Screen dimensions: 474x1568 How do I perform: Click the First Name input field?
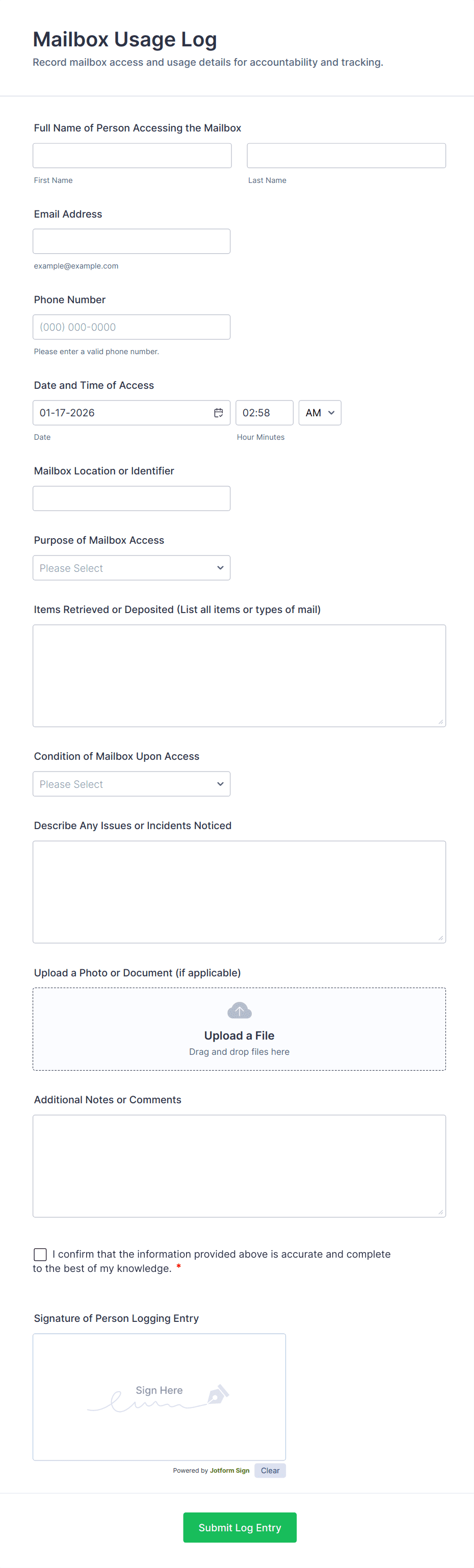click(x=131, y=155)
